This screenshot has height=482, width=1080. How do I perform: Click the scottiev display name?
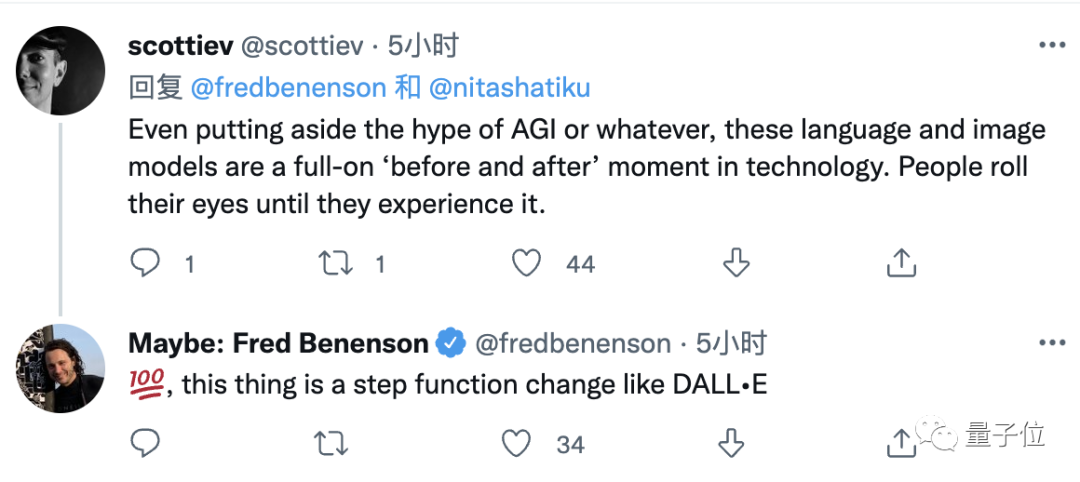pos(181,46)
